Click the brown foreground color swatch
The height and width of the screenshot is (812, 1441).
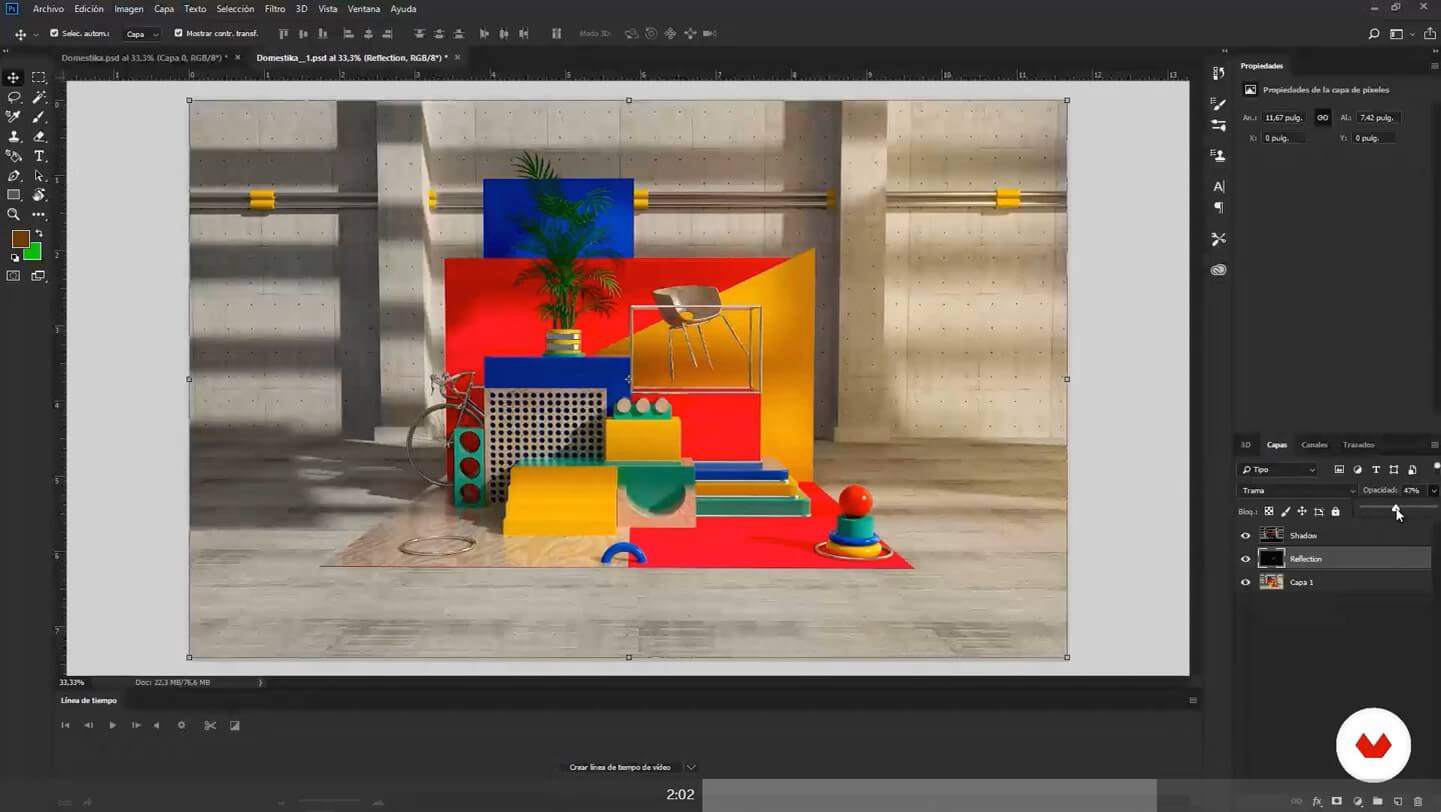click(x=20, y=239)
